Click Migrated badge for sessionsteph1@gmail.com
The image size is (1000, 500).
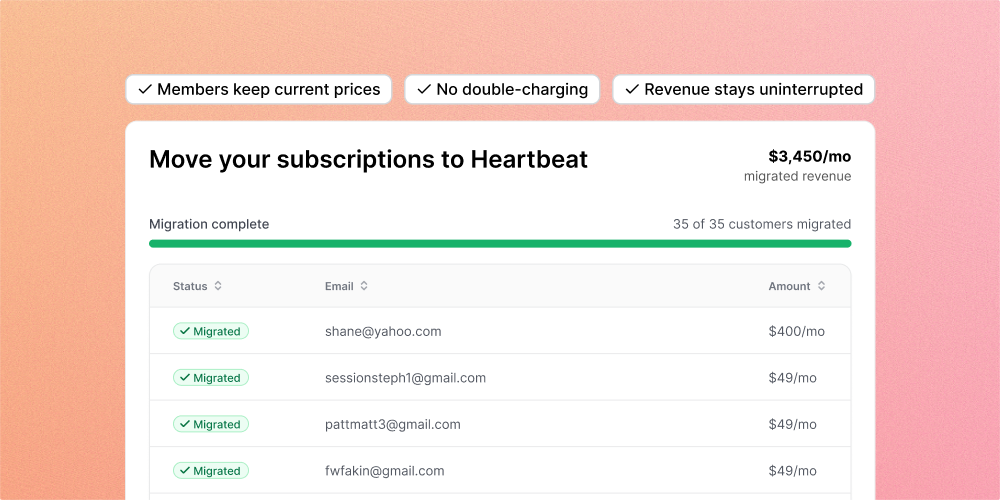(211, 378)
